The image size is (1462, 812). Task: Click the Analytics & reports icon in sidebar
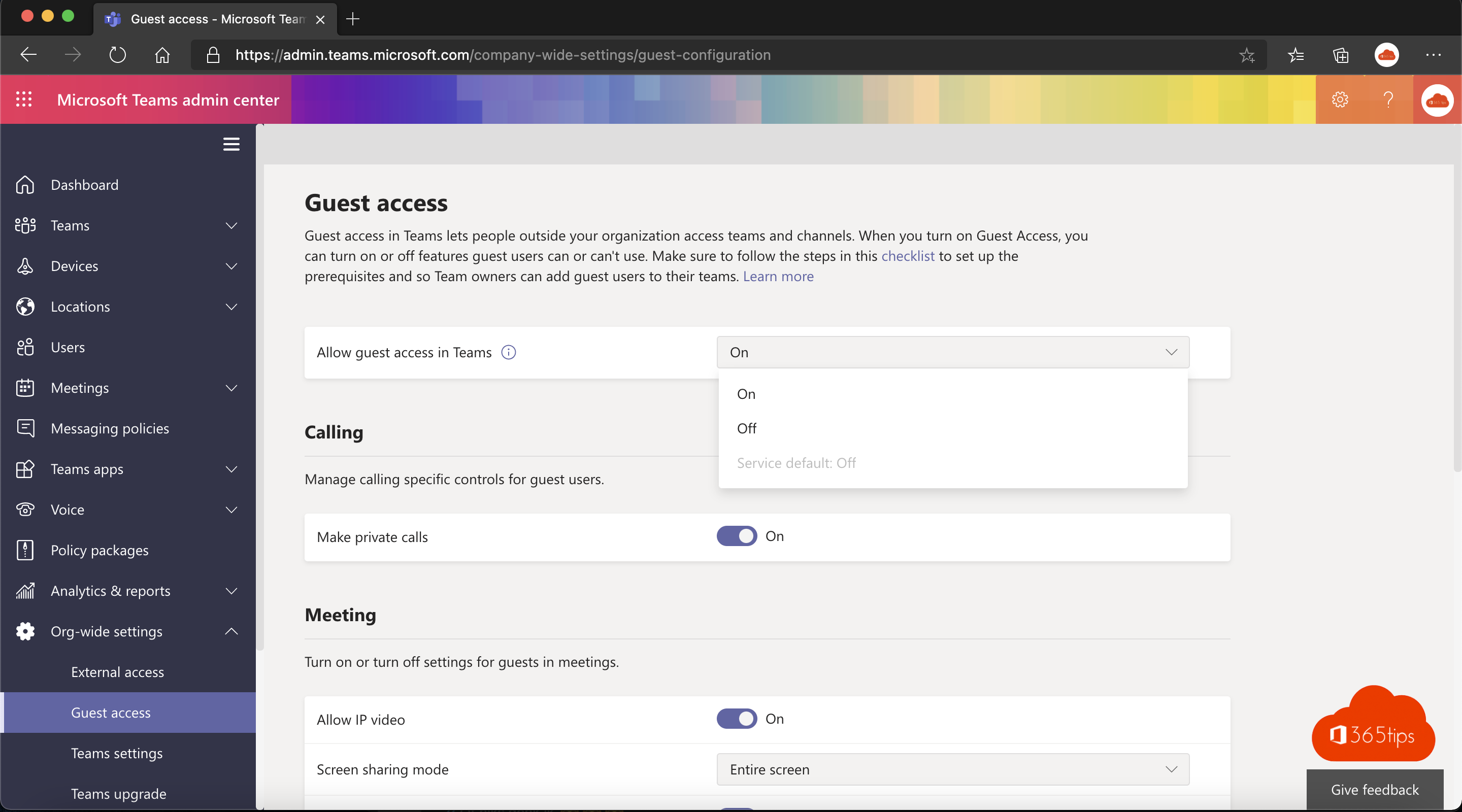pyautogui.click(x=25, y=590)
